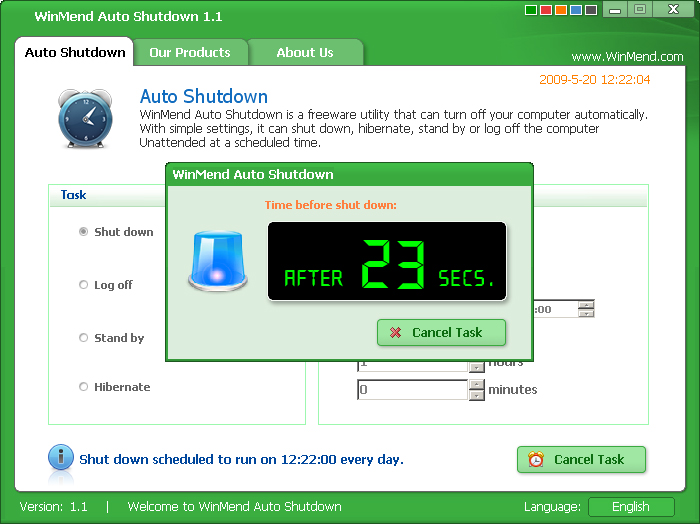Increase the minutes spinner value

tap(477, 385)
